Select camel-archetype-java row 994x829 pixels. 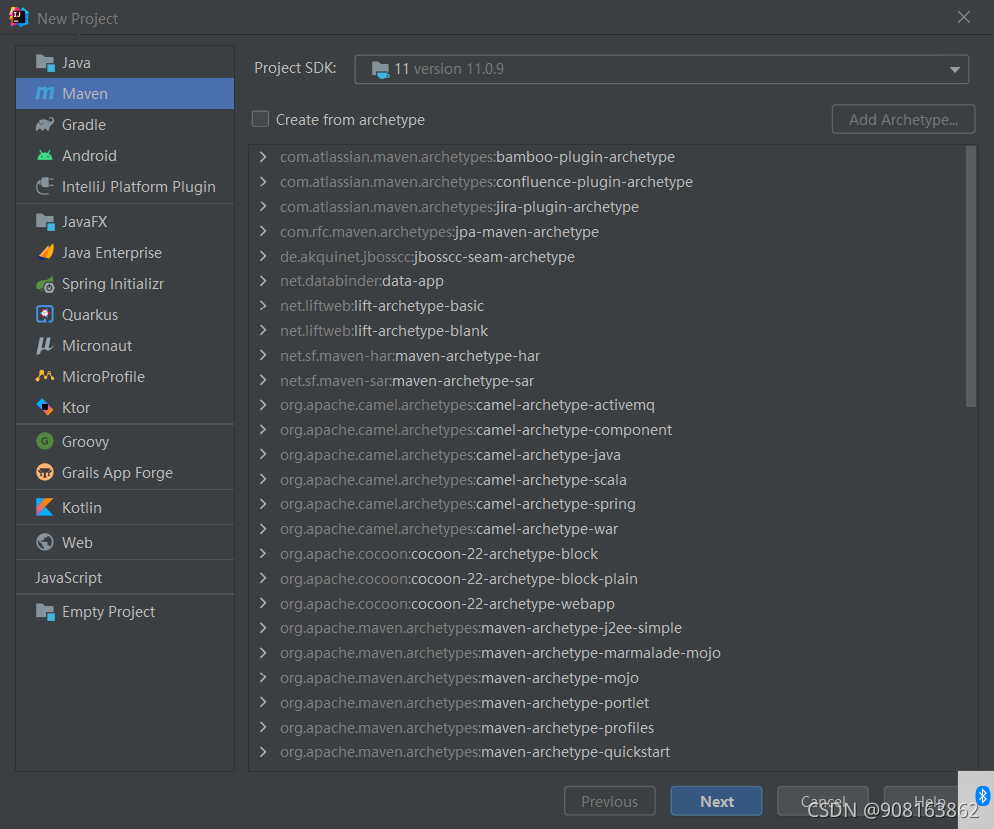coord(607,454)
